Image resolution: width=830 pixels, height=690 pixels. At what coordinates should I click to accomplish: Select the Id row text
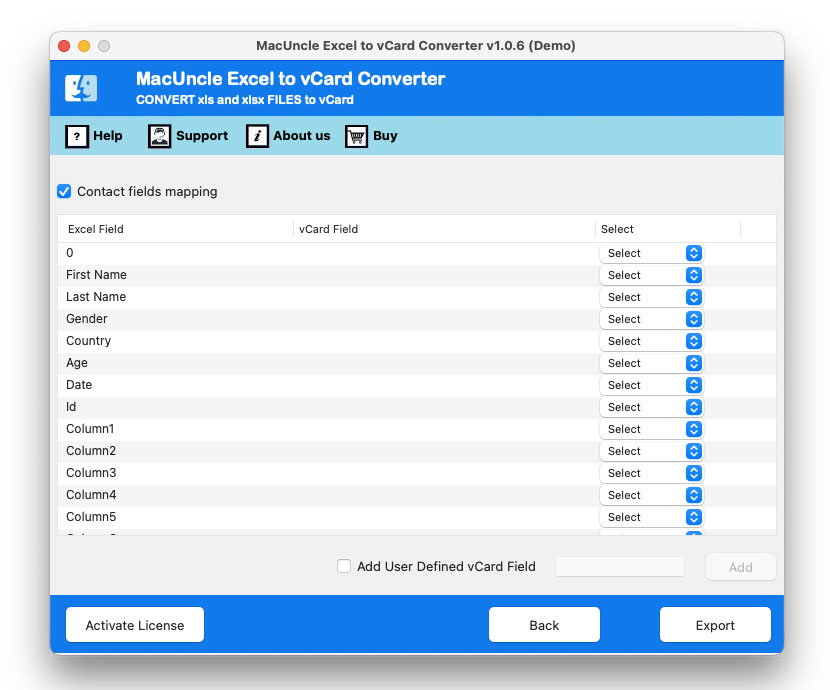(71, 407)
